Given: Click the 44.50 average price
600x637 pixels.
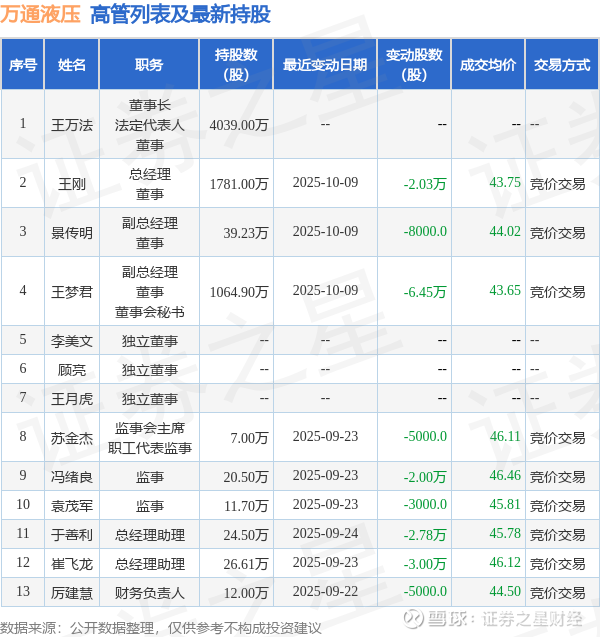Looking at the screenshot, I should tap(505, 591).
